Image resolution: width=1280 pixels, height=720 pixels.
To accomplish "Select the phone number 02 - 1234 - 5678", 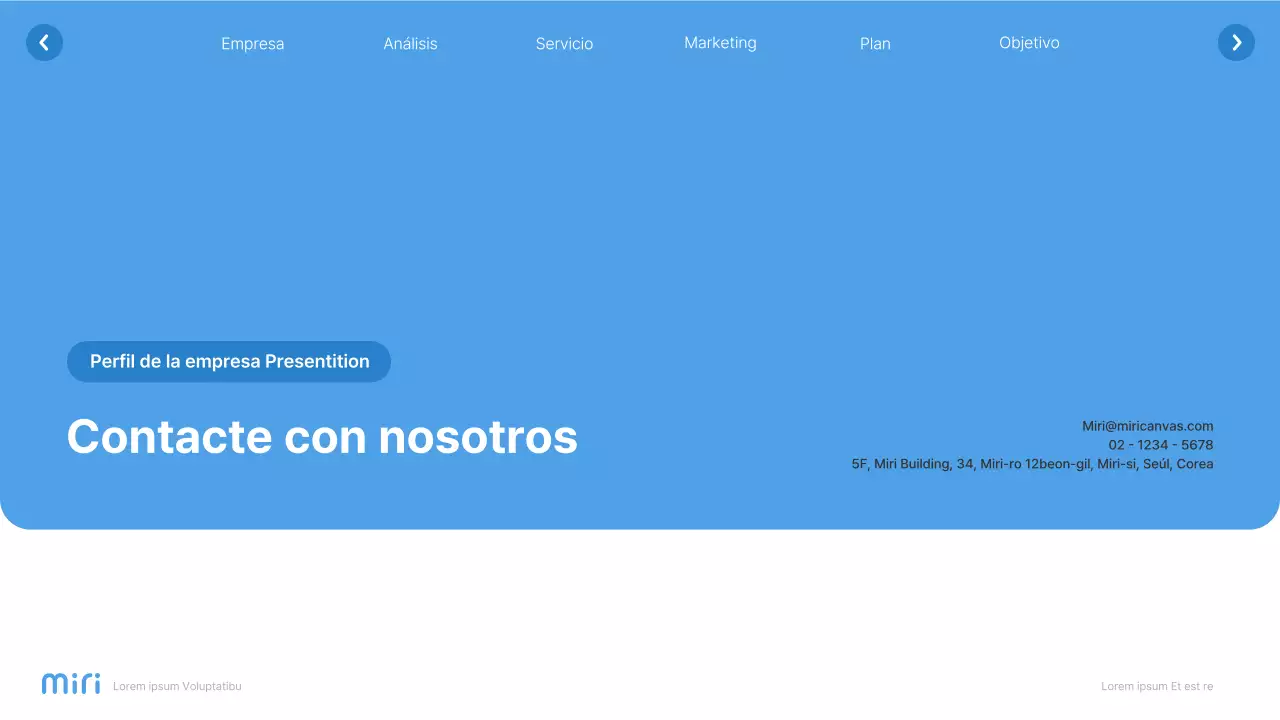I will (1160, 444).
